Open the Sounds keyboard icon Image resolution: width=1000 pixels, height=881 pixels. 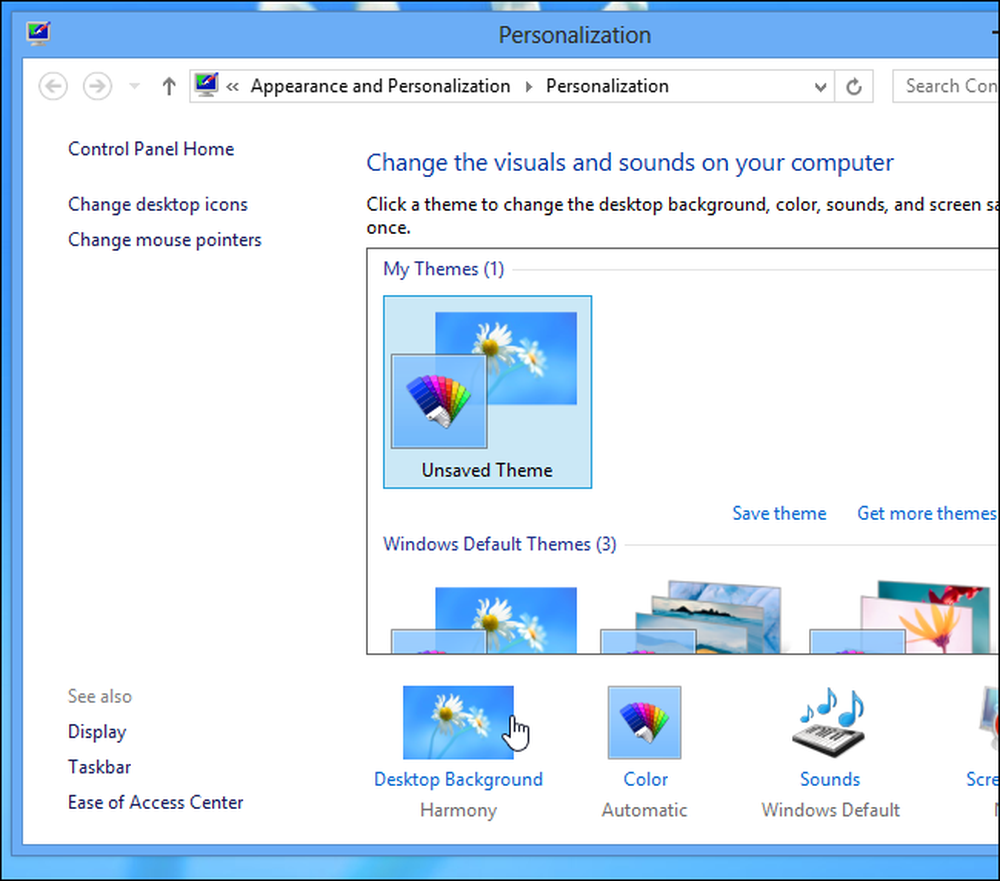(x=829, y=722)
